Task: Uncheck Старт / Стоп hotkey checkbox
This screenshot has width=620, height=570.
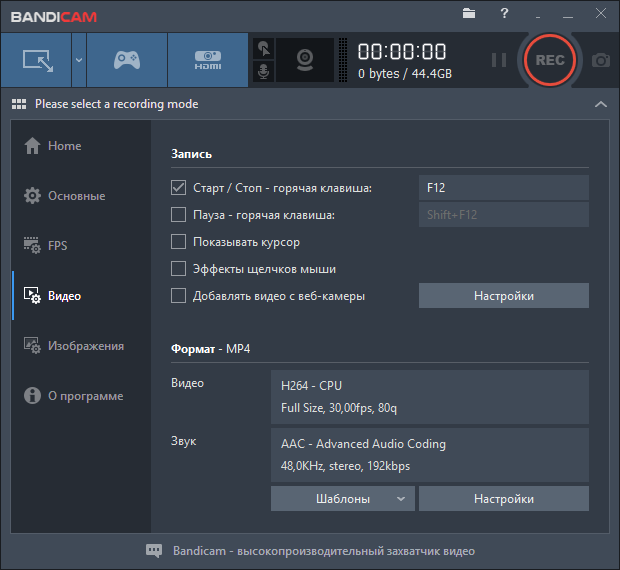Action: 179,188
